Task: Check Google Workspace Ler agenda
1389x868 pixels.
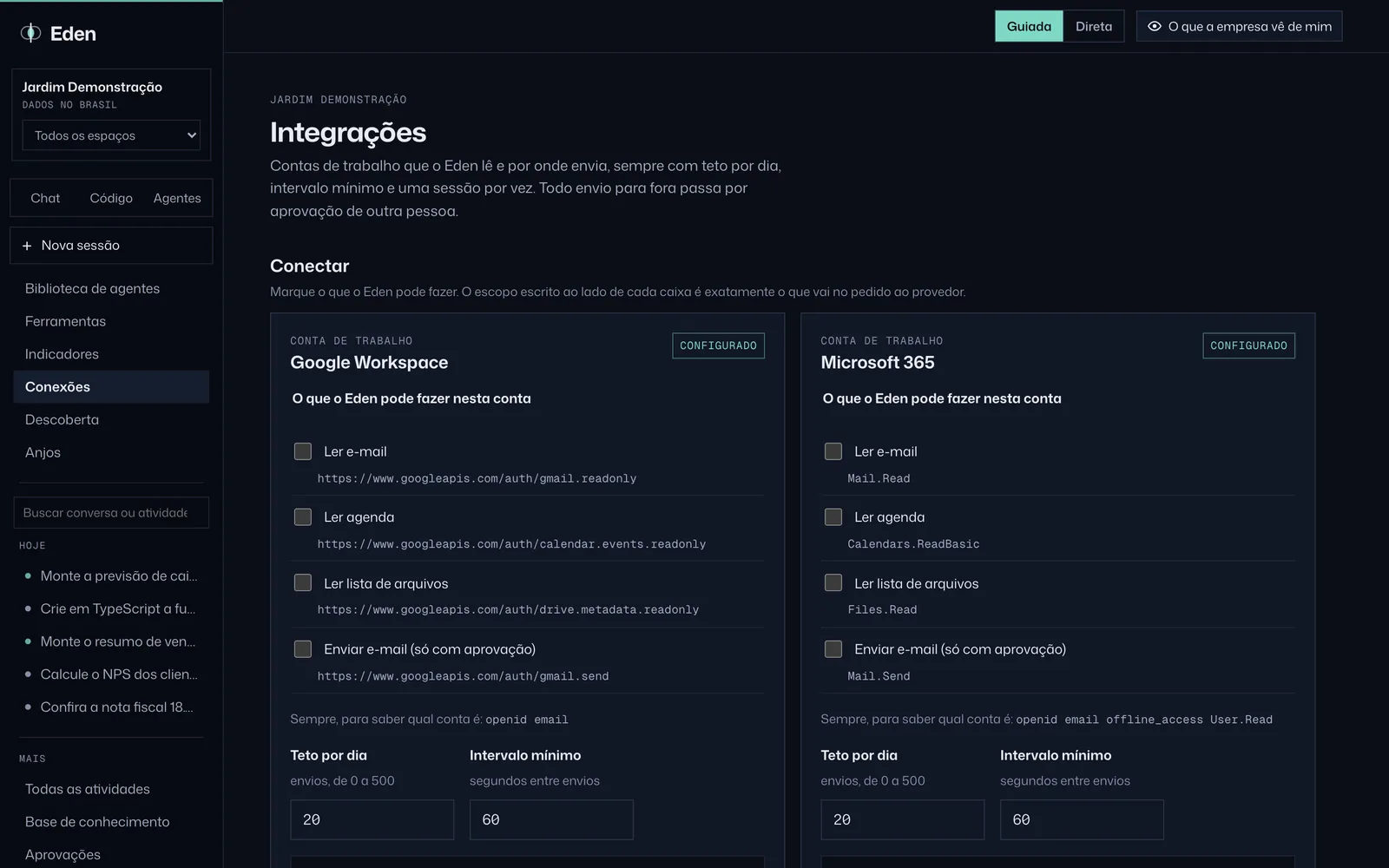Action: [303, 517]
